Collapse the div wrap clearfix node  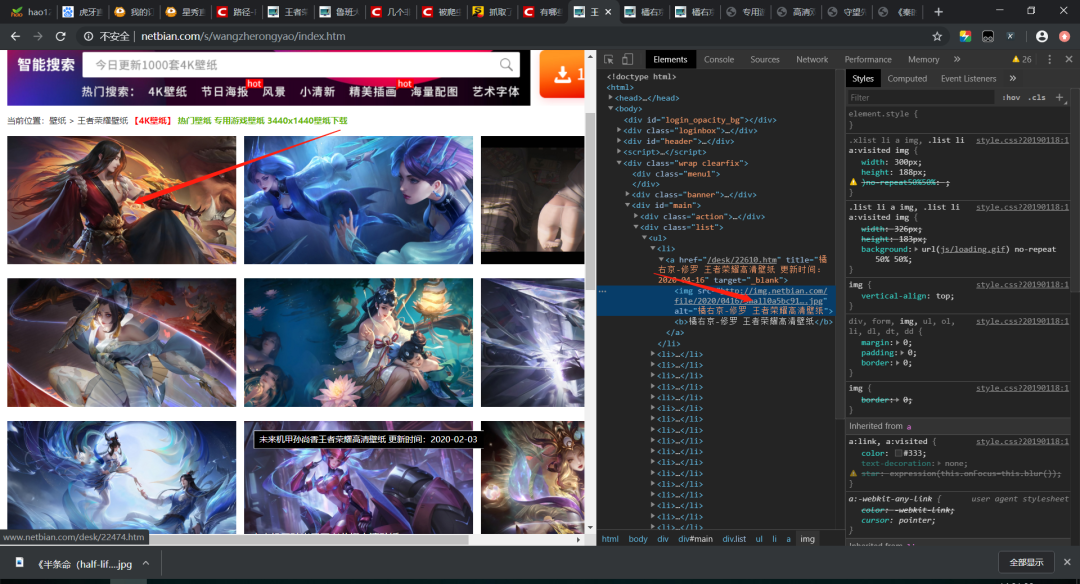(619, 163)
